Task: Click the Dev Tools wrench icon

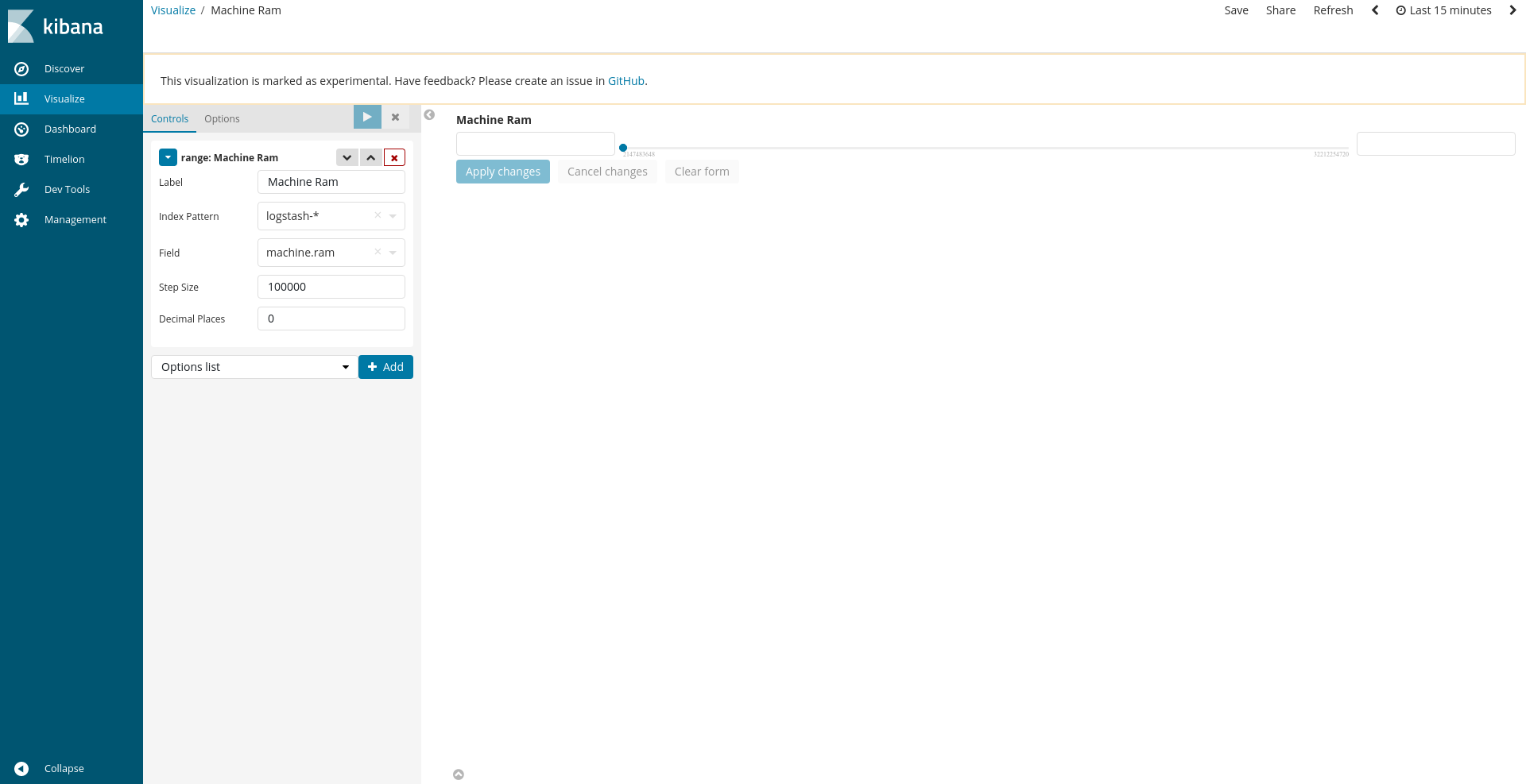Action: pos(21,190)
